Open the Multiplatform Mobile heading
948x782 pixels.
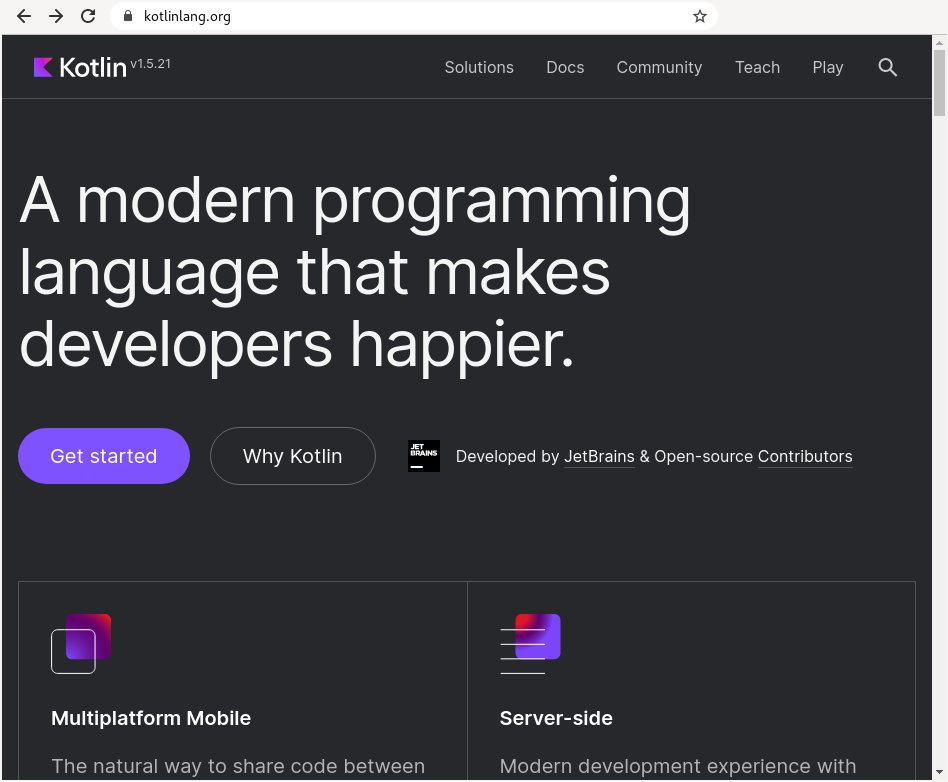[x=151, y=718]
